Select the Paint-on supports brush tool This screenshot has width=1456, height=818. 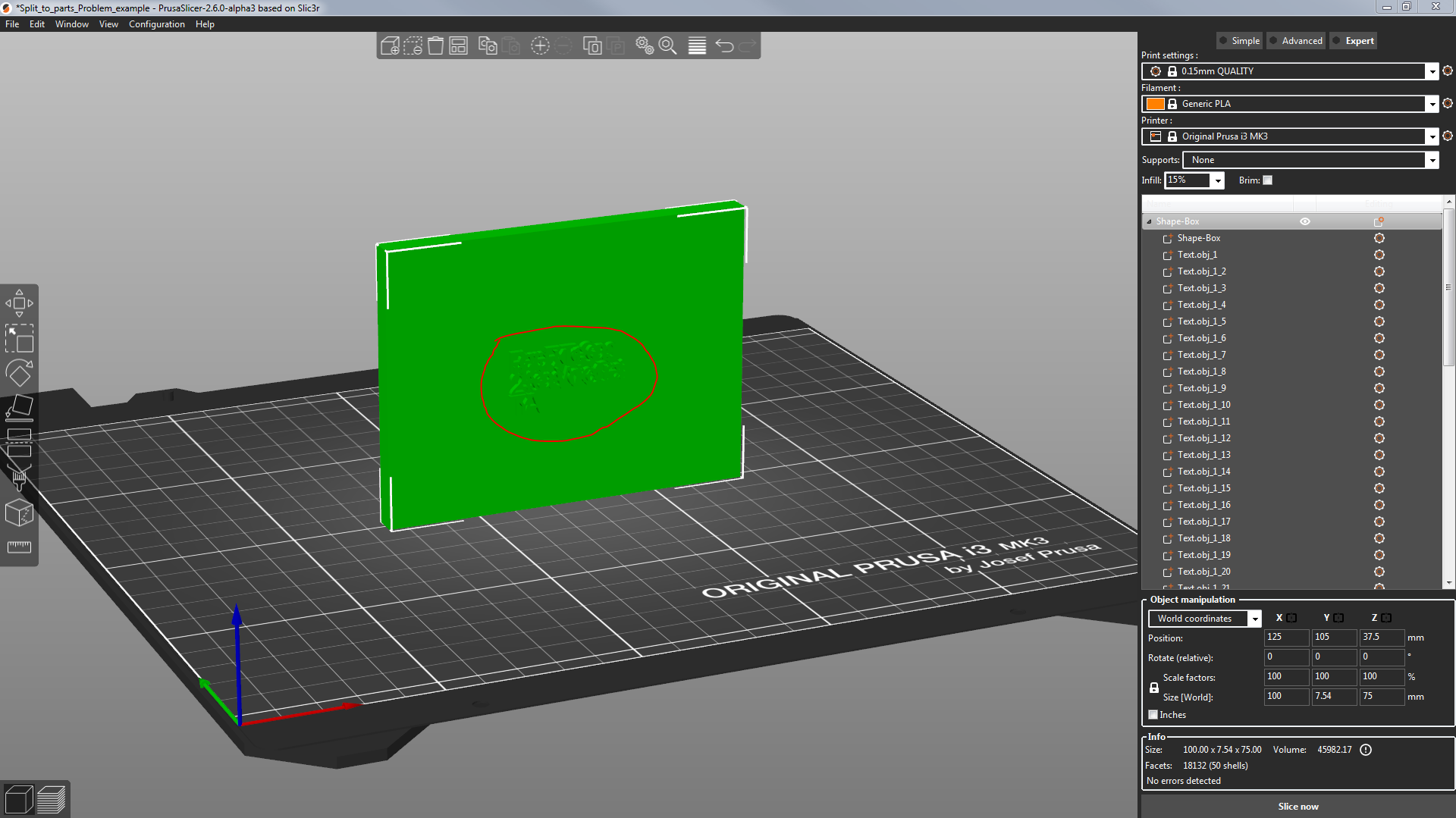pyautogui.click(x=19, y=478)
